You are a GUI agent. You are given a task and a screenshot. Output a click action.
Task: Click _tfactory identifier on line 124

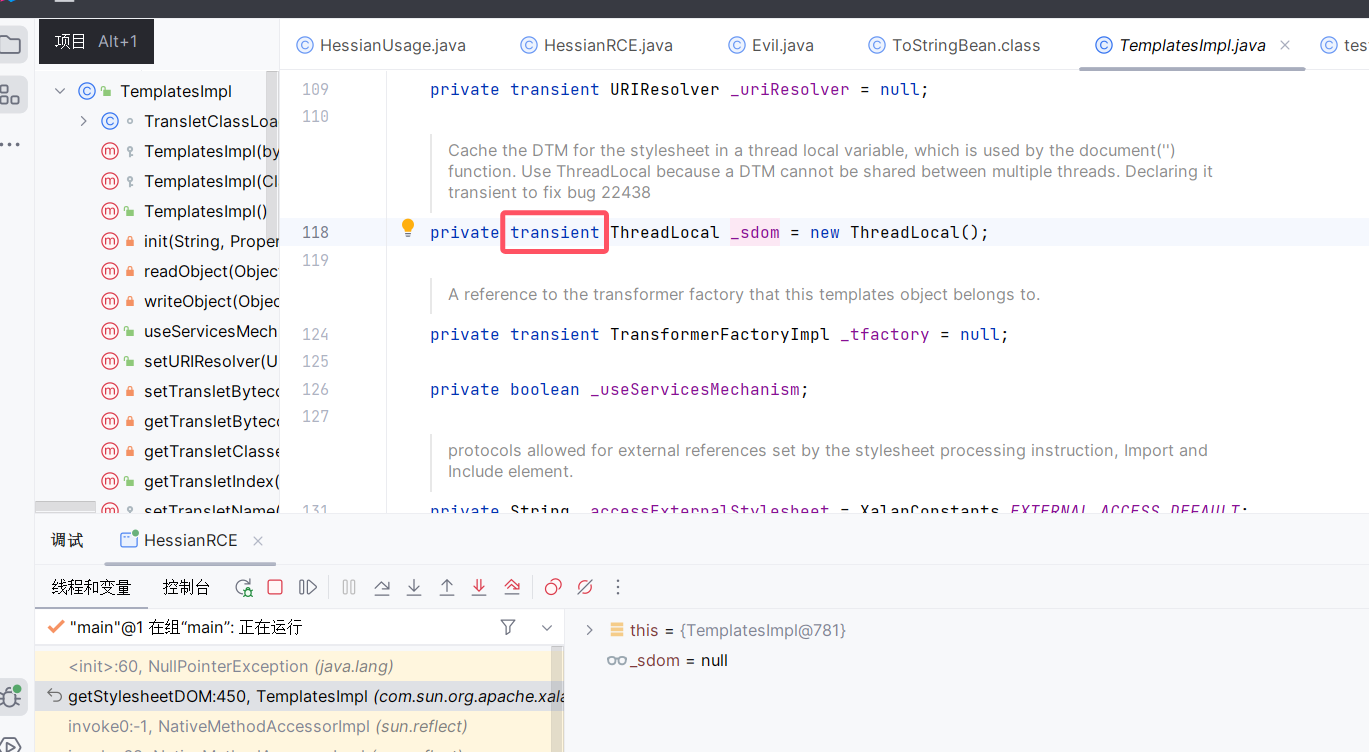884,334
